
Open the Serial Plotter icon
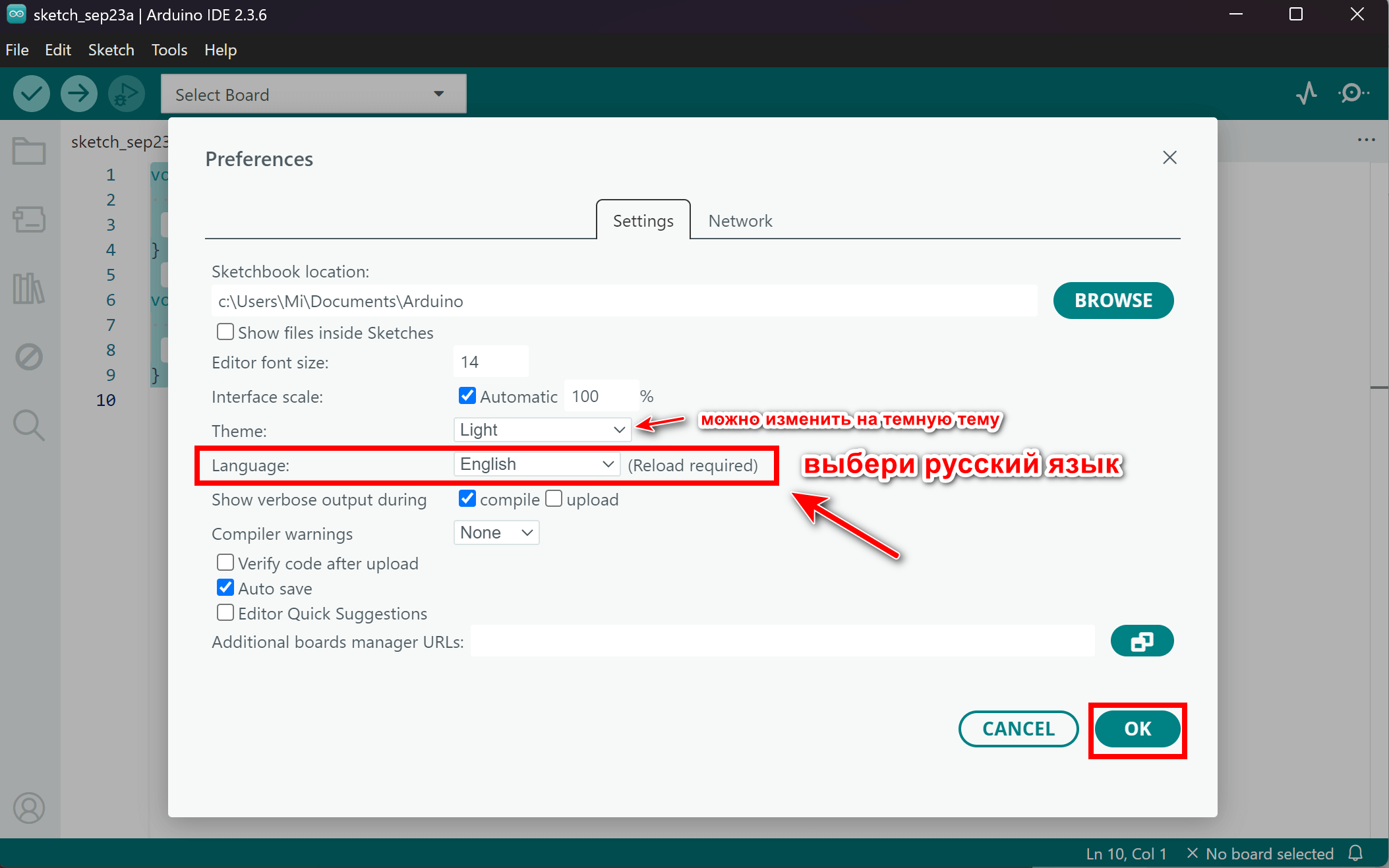(1306, 93)
